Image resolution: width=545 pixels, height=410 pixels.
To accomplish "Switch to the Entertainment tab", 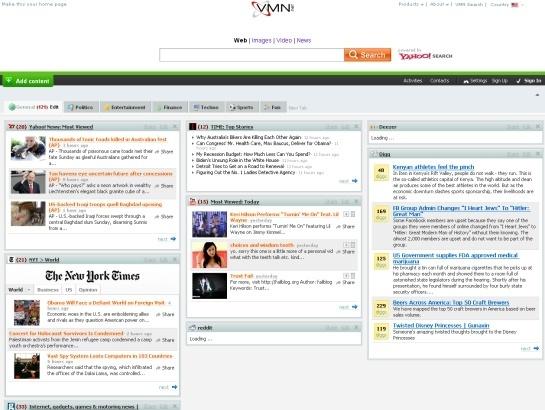I will (125, 107).
